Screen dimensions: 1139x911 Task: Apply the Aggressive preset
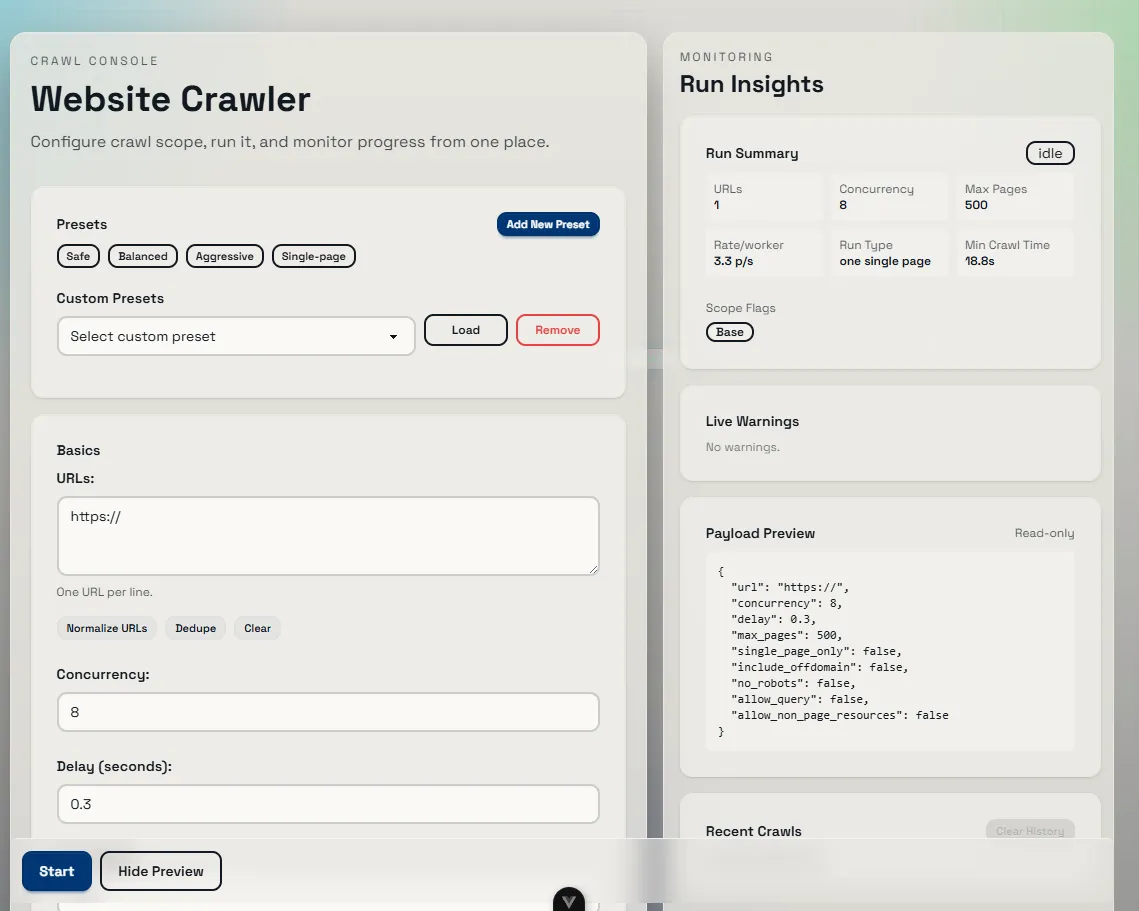click(224, 256)
